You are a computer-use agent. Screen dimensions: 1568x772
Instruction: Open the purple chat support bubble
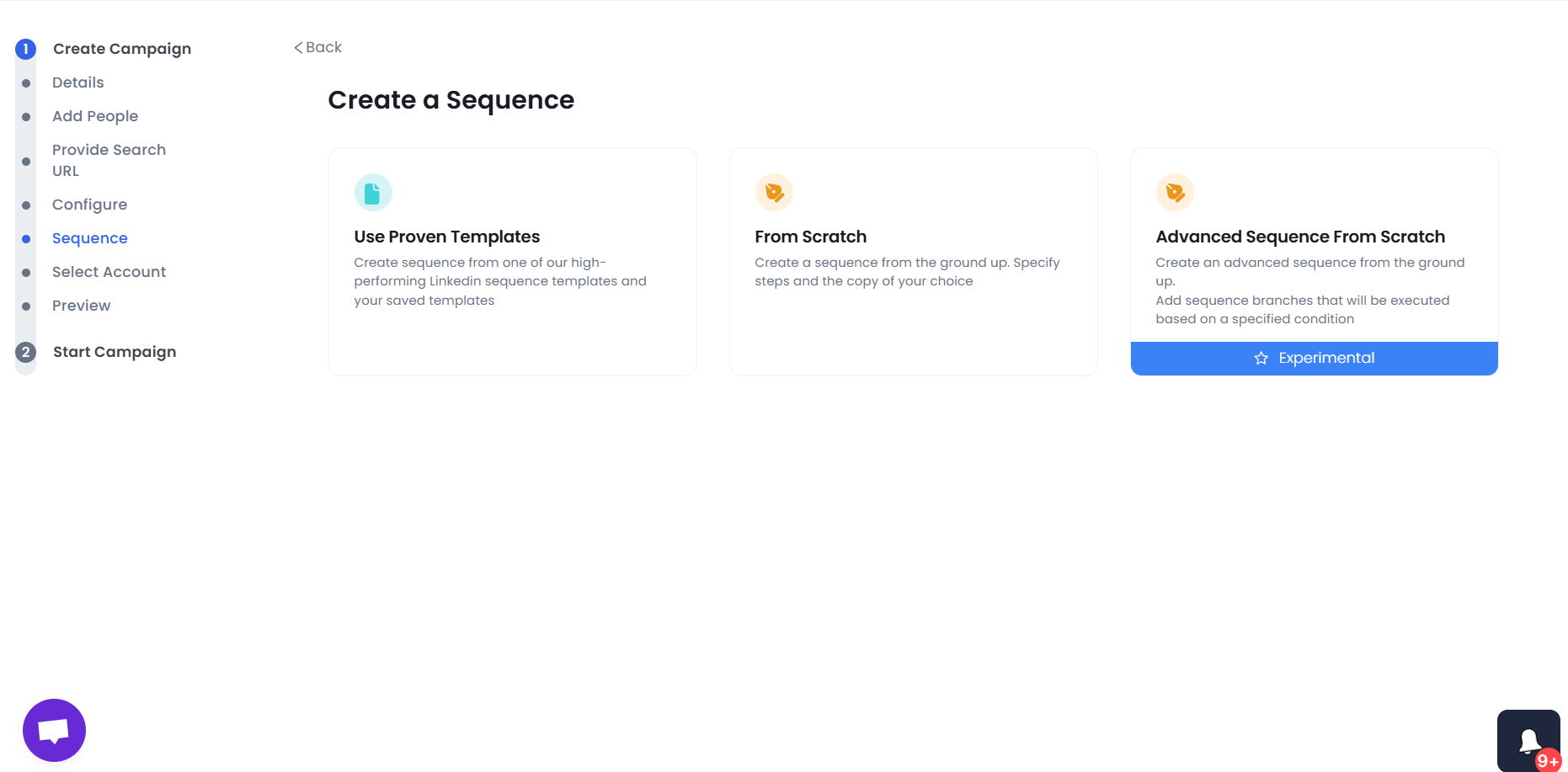click(x=54, y=730)
